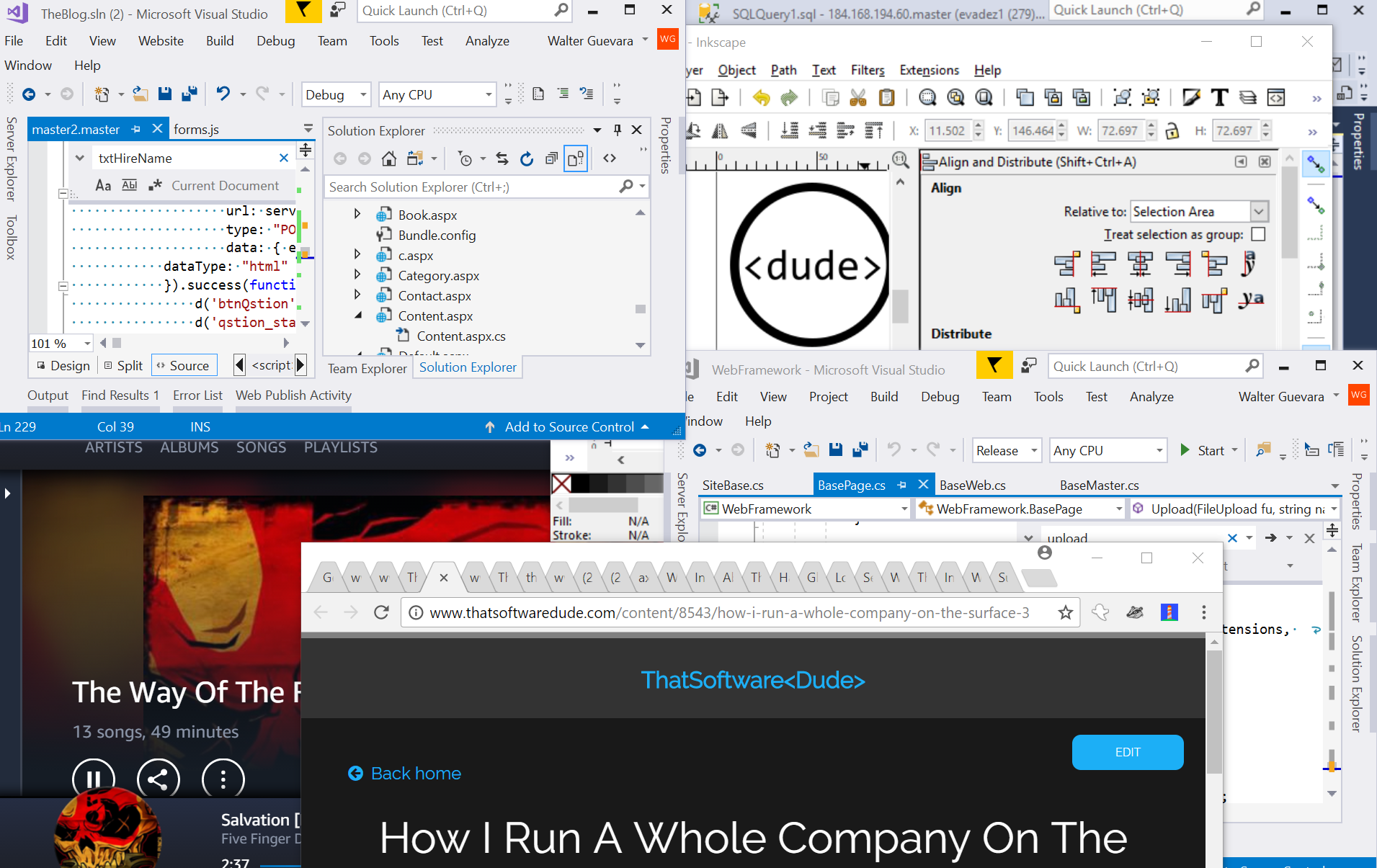The image size is (1377, 868).
Task: Click Chrome's vertical page scrollbar
Action: click(x=1213, y=712)
